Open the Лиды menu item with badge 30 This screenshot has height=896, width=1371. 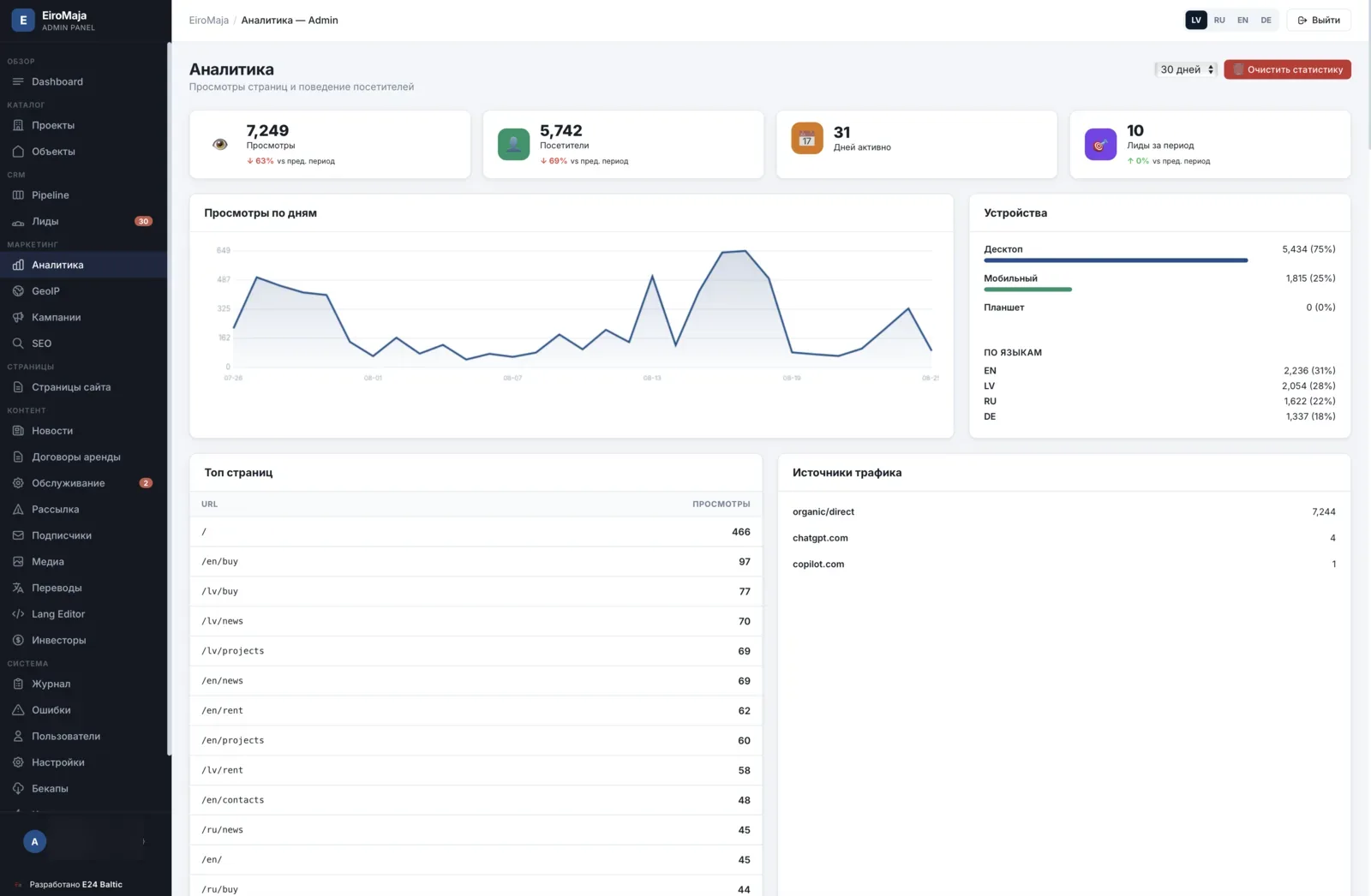pos(83,221)
